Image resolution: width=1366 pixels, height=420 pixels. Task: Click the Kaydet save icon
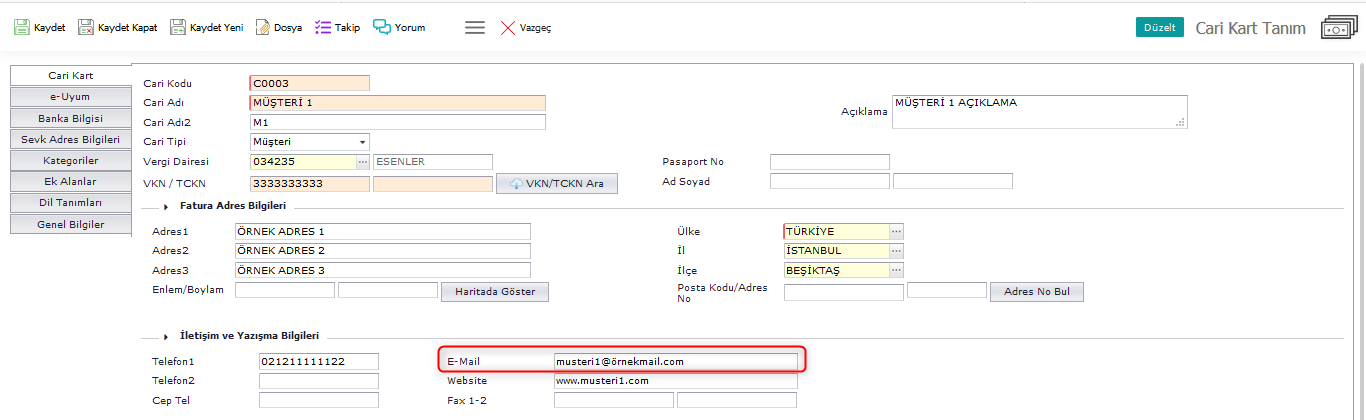click(x=21, y=28)
